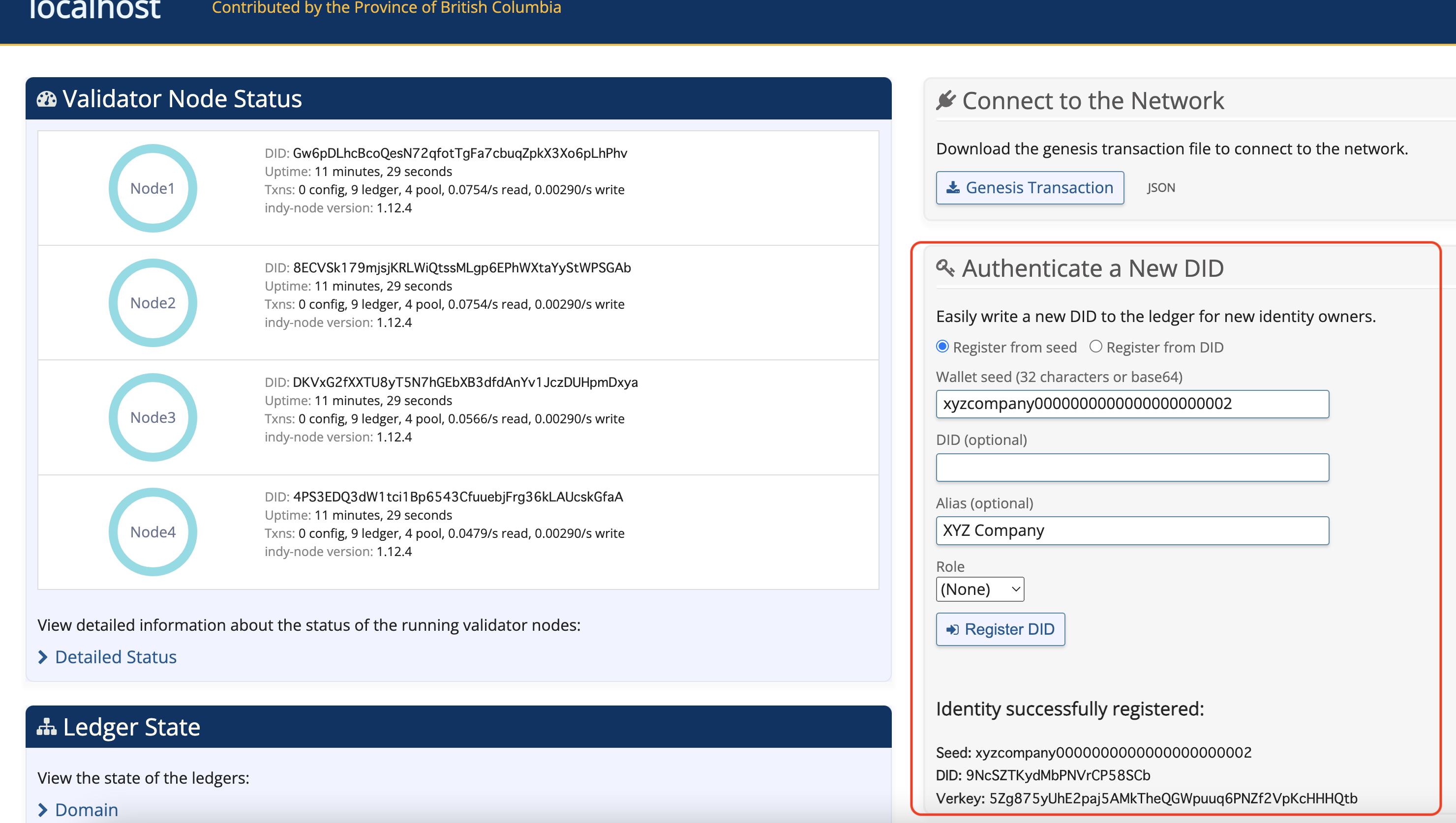Click the registered Seed xyzcompany value in results

coord(1113,752)
